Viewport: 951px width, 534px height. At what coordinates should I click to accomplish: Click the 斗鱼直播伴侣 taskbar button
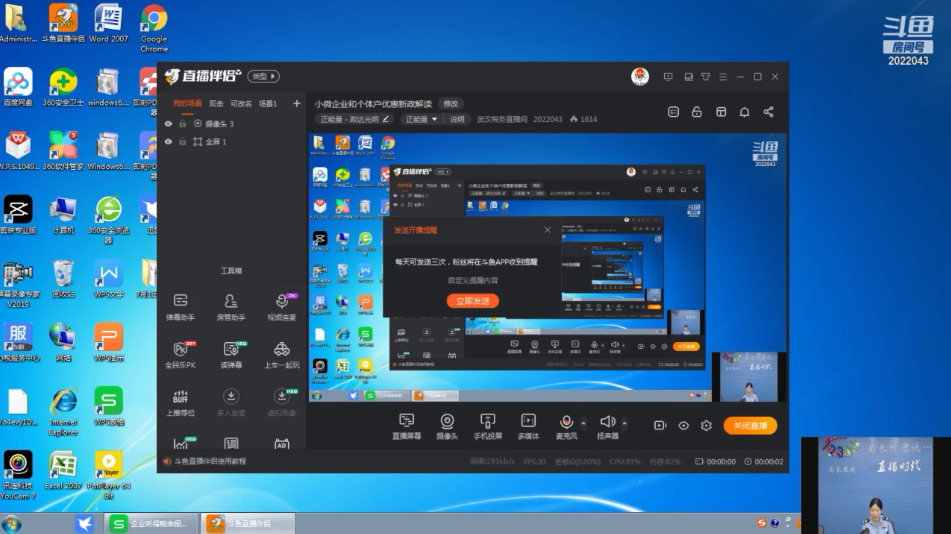[x=248, y=523]
